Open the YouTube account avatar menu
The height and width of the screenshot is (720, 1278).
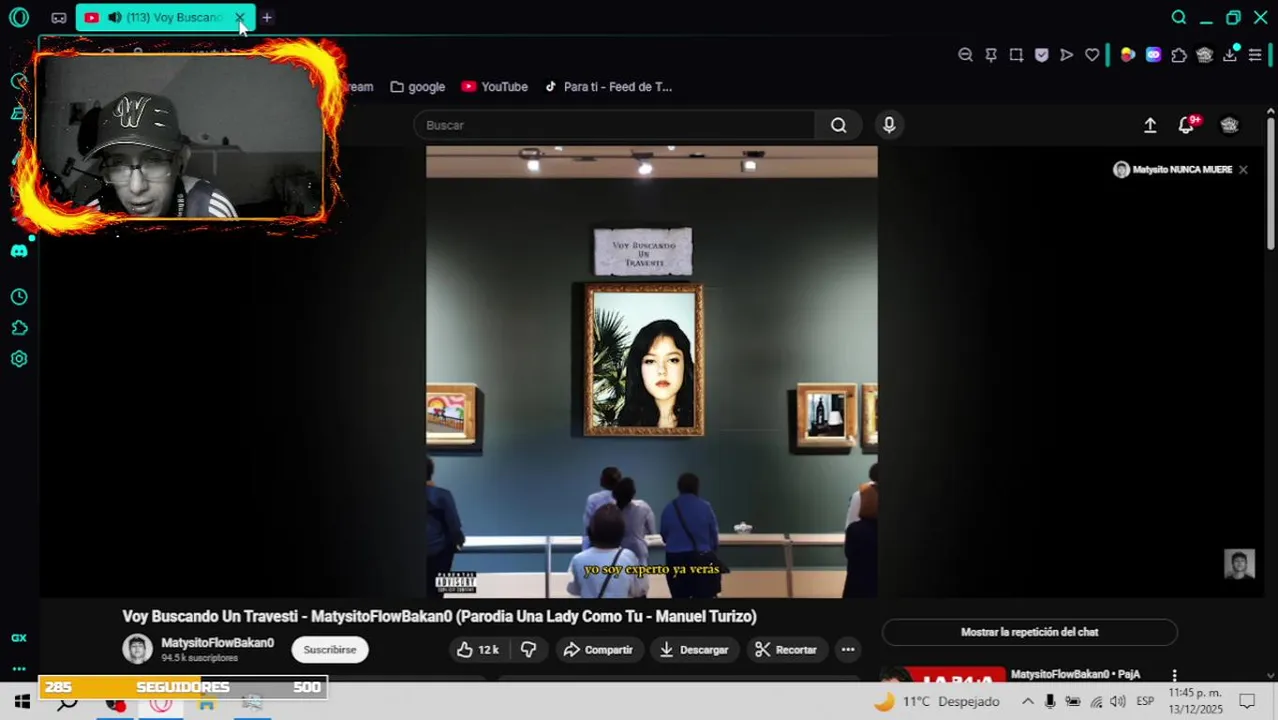(1229, 125)
